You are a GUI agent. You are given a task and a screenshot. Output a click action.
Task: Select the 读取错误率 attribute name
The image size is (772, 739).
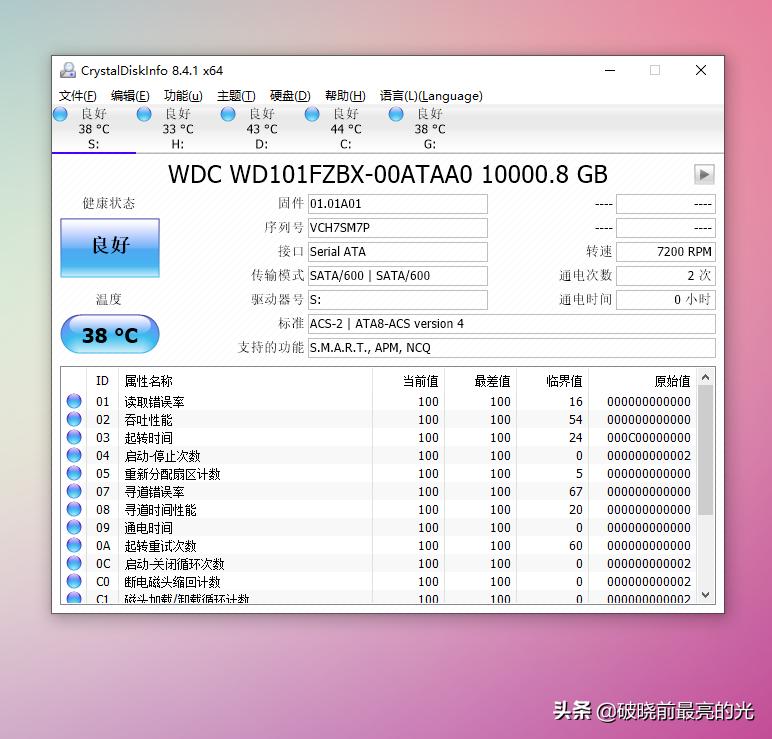tap(154, 402)
